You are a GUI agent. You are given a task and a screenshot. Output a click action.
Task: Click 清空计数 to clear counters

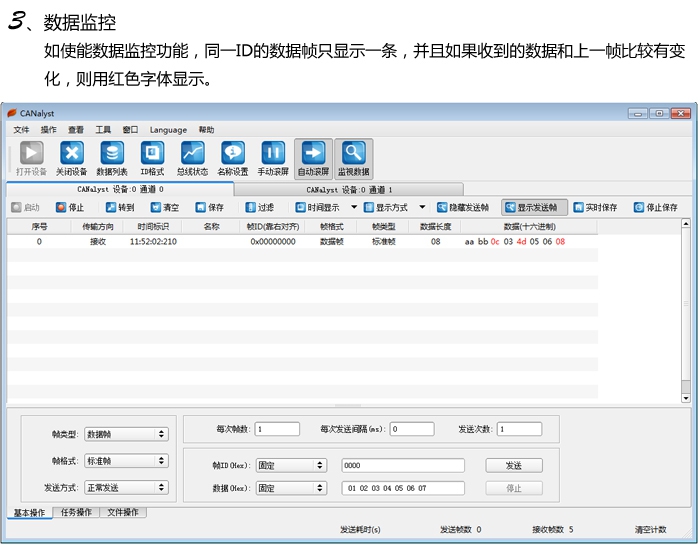click(650, 529)
